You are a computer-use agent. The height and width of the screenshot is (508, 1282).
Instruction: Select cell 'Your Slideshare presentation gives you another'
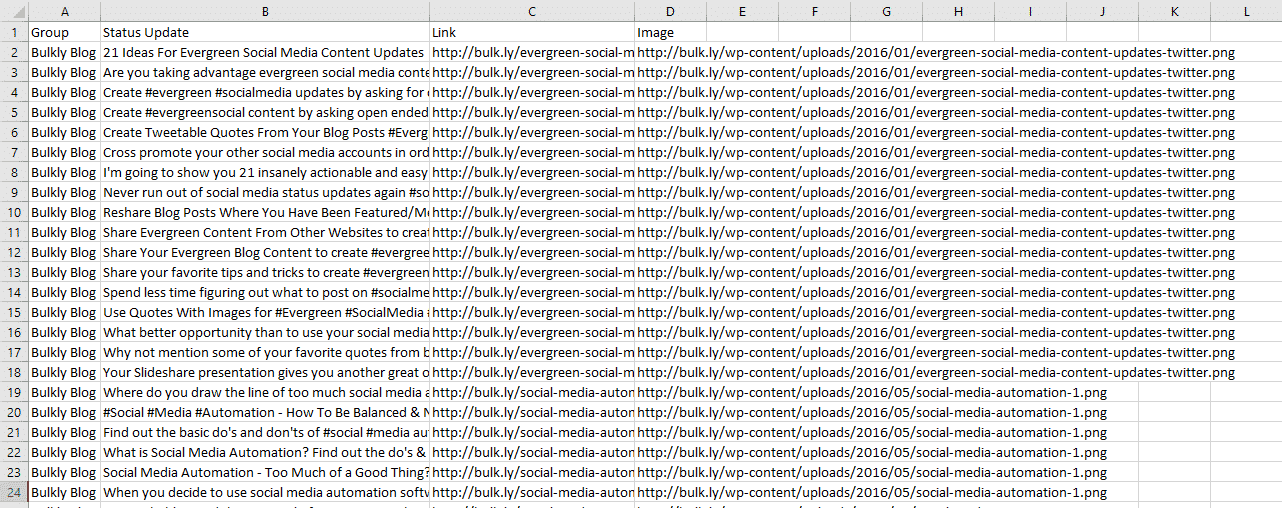point(265,372)
